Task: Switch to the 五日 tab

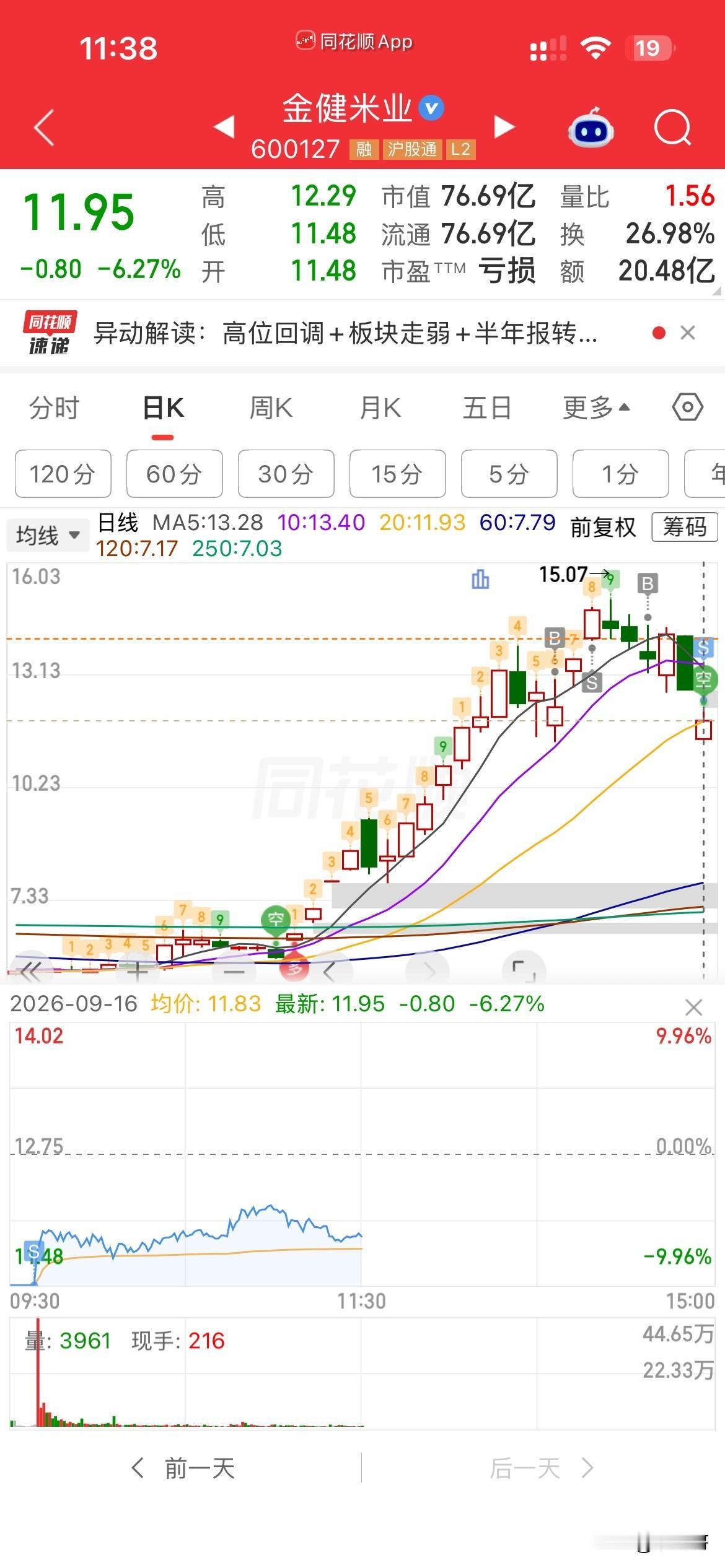Action: [x=488, y=408]
